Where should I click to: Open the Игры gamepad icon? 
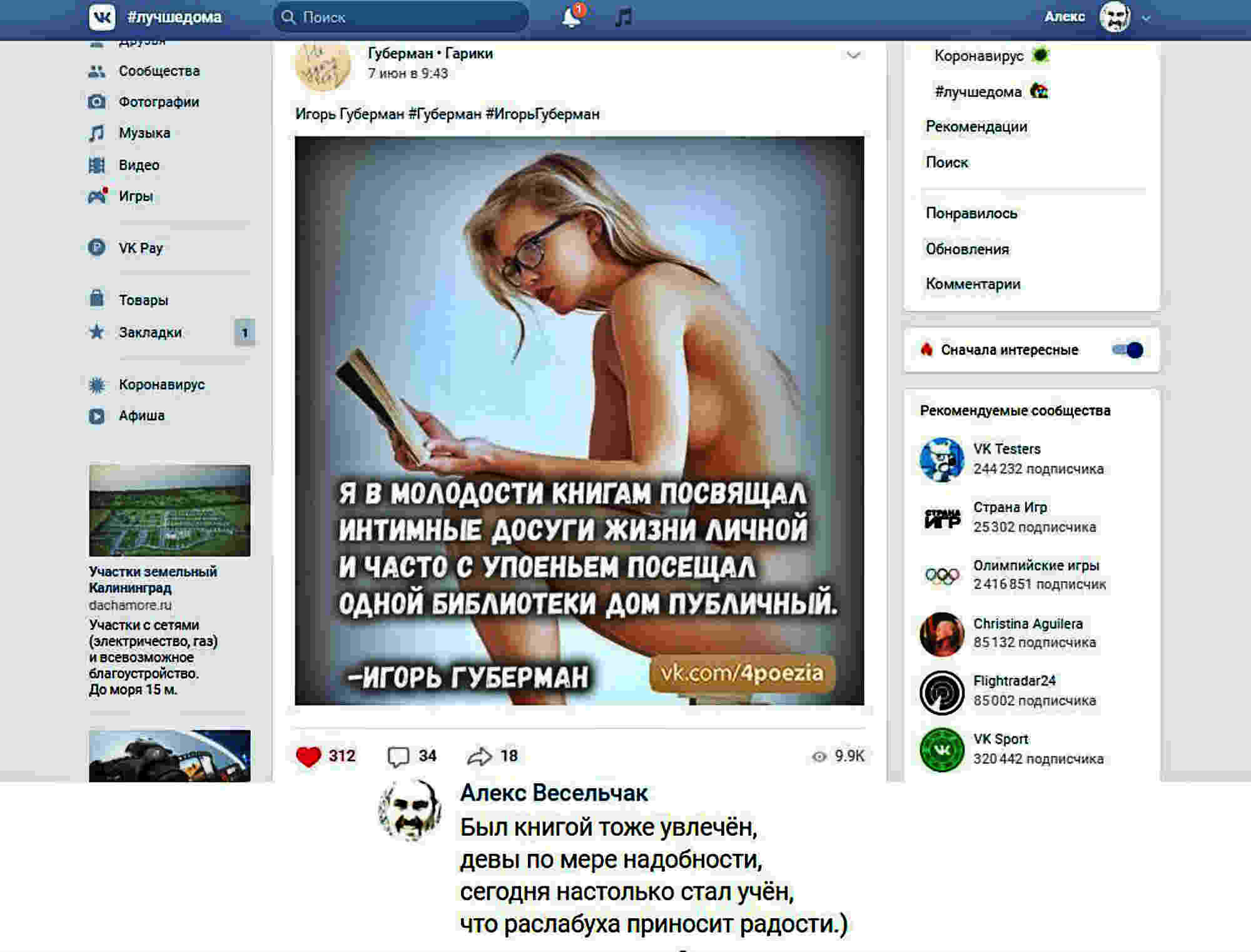pyautogui.click(x=98, y=196)
